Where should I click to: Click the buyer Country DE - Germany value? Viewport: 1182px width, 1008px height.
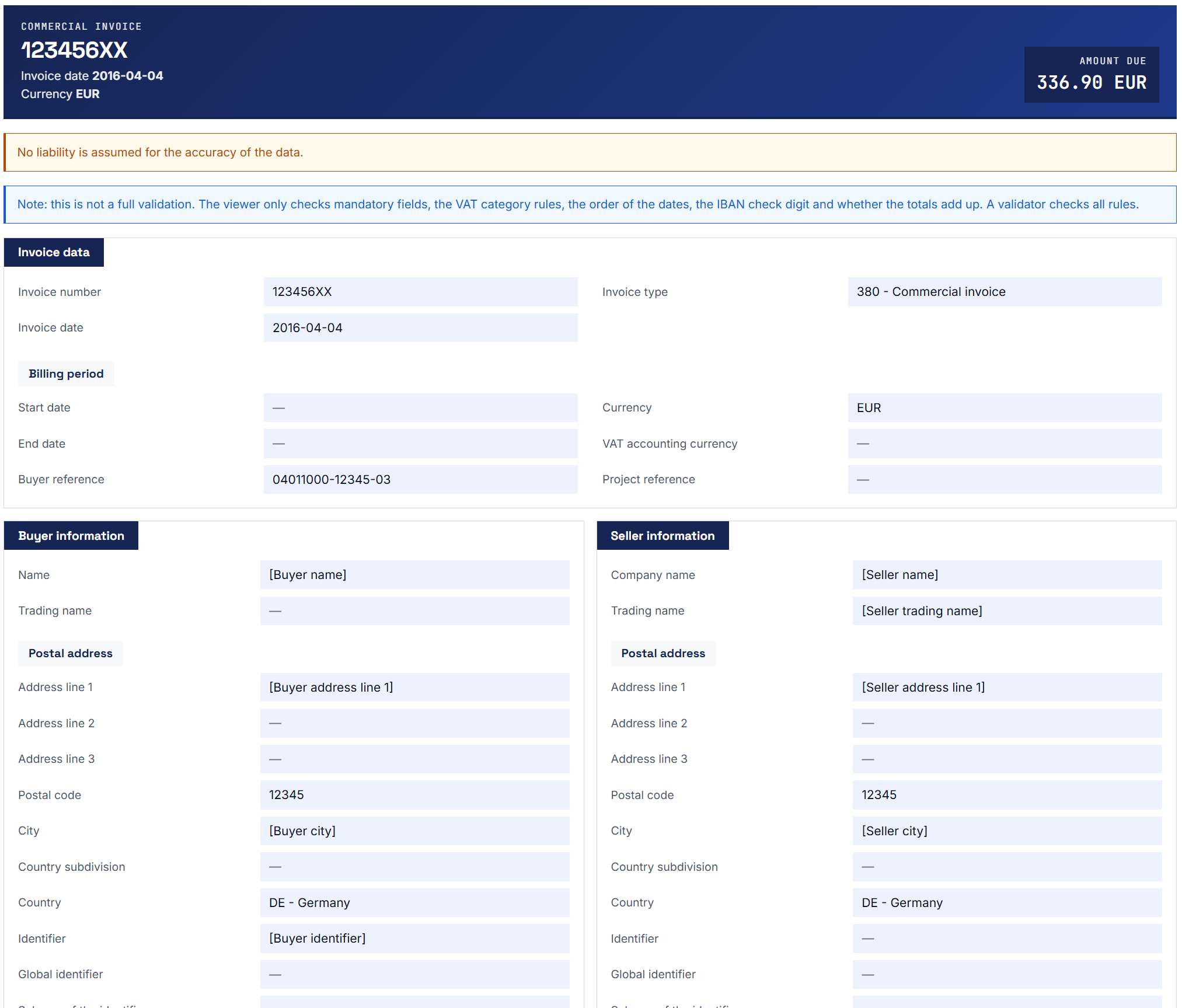tap(414, 903)
